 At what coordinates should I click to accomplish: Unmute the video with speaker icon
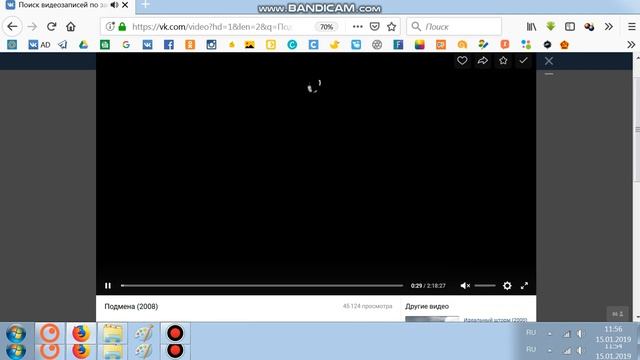click(465, 286)
